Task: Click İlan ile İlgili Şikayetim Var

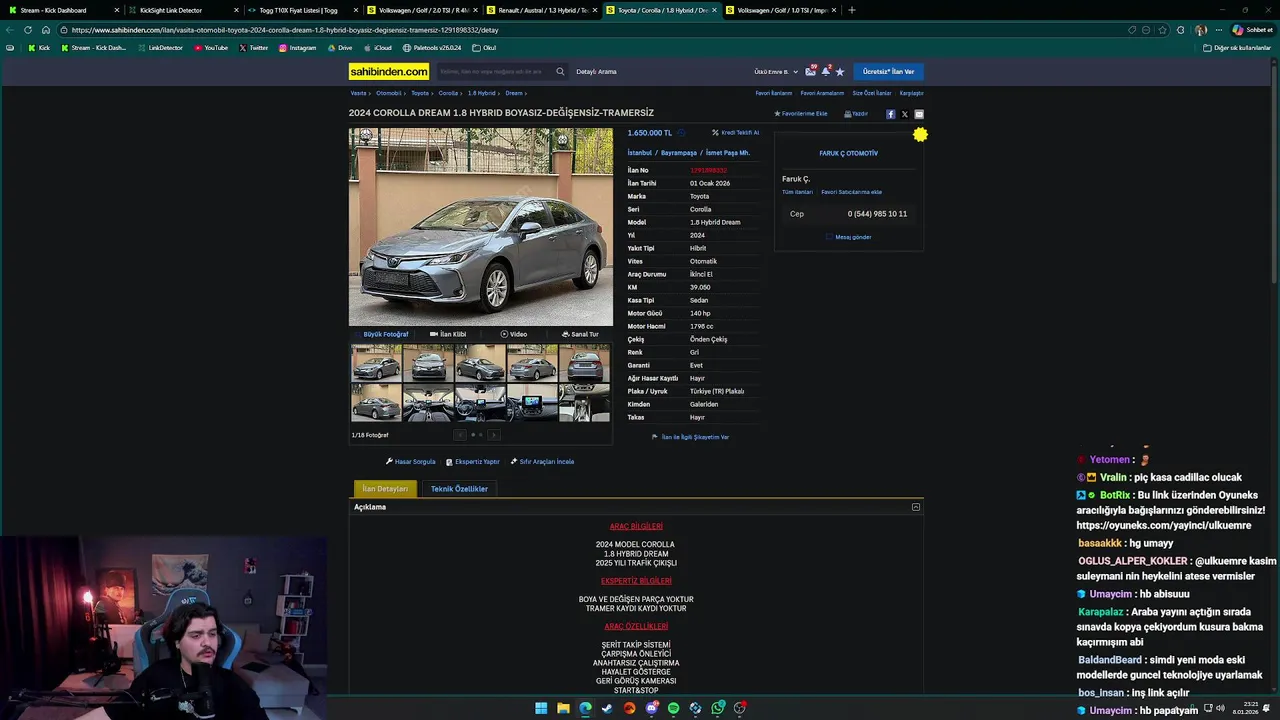Action: pyautogui.click(x=690, y=437)
